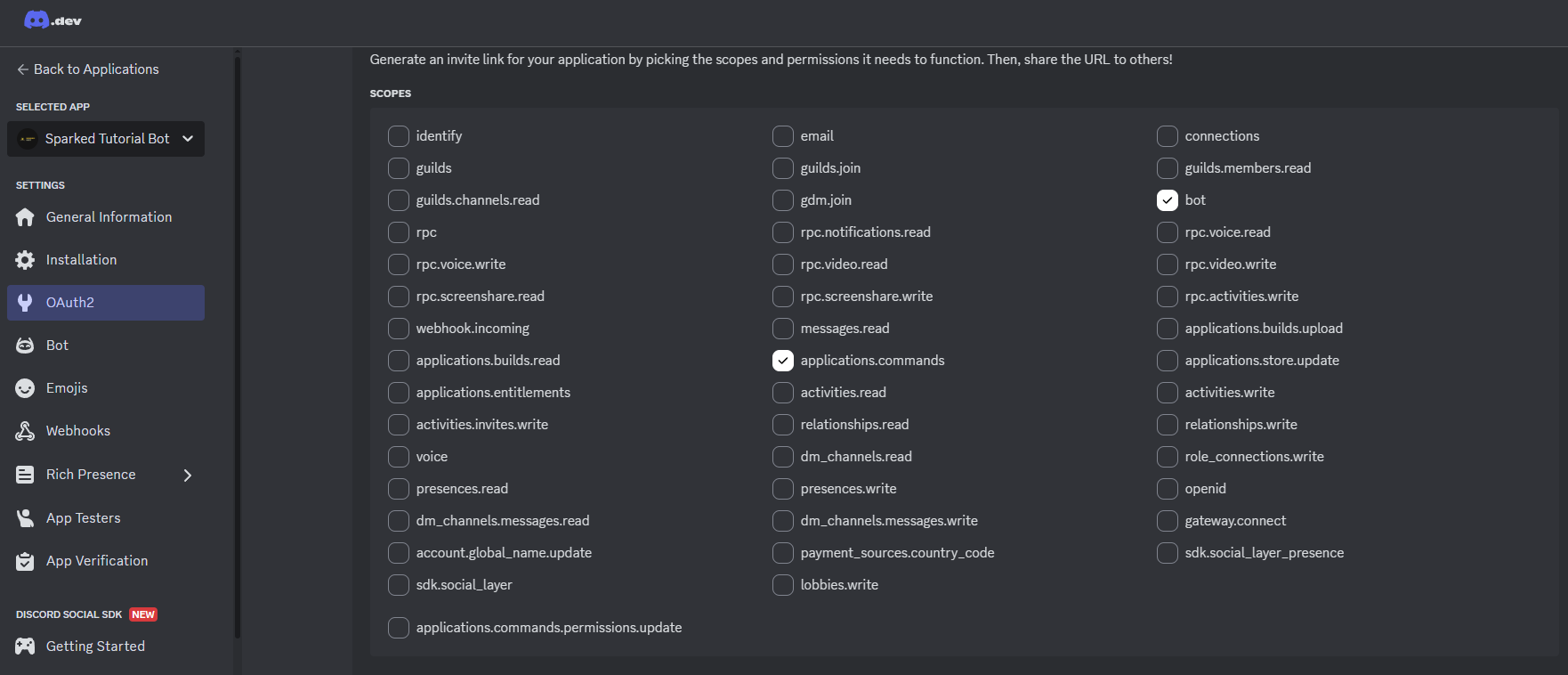Check the role_connections.write scope
This screenshot has width=1568, height=675.
(x=1168, y=457)
